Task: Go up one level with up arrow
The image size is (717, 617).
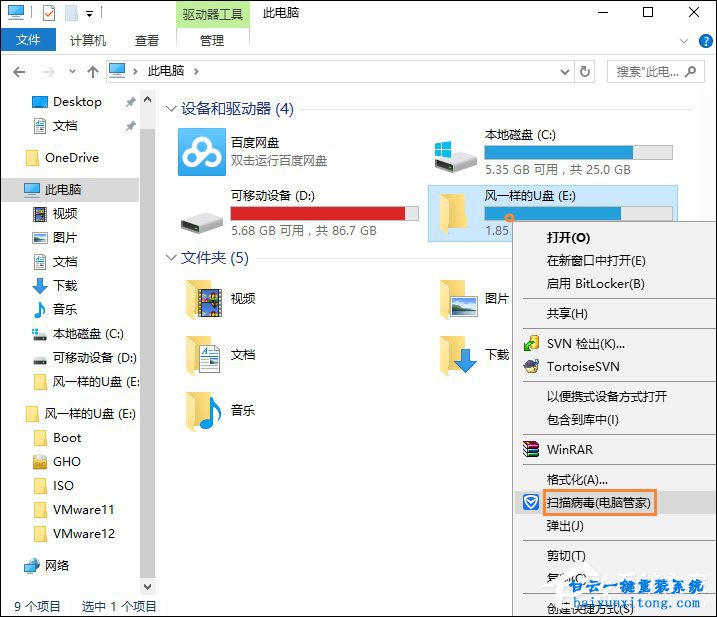Action: 93,71
